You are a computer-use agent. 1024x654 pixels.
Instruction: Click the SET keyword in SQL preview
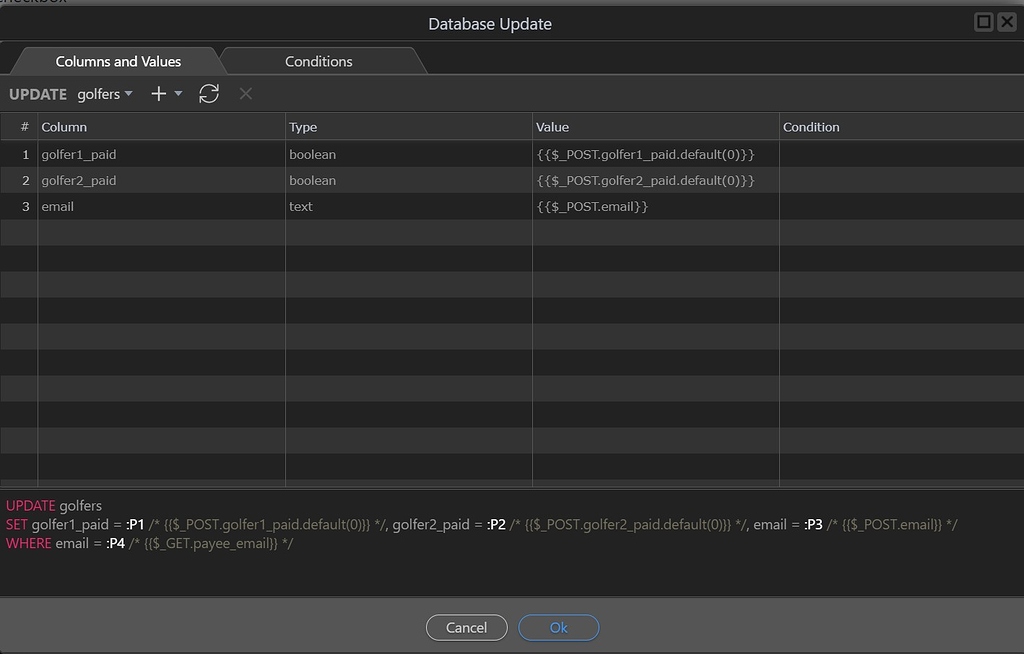pyautogui.click(x=17, y=525)
